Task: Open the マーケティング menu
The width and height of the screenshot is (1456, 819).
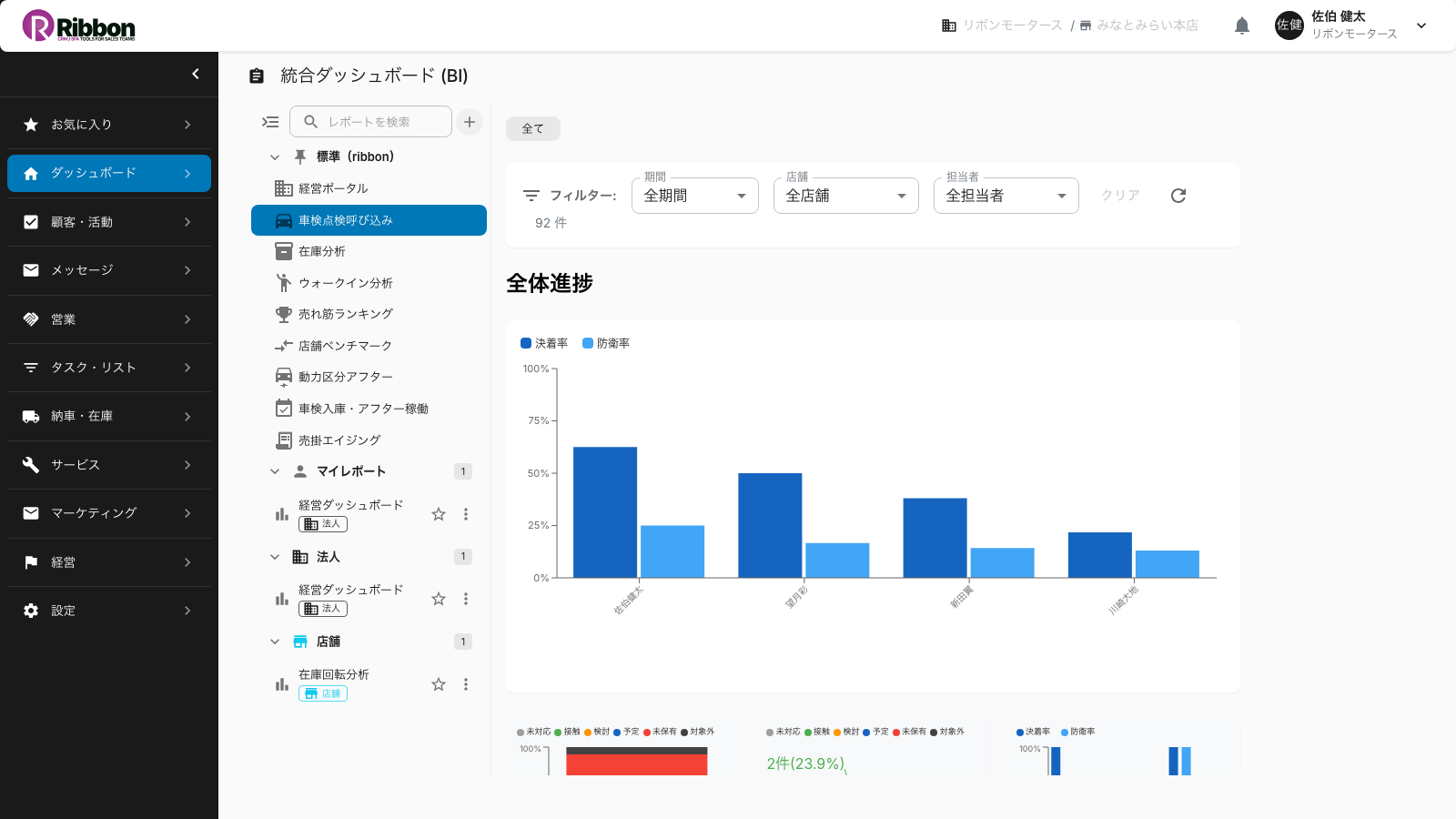Action: pos(109,513)
